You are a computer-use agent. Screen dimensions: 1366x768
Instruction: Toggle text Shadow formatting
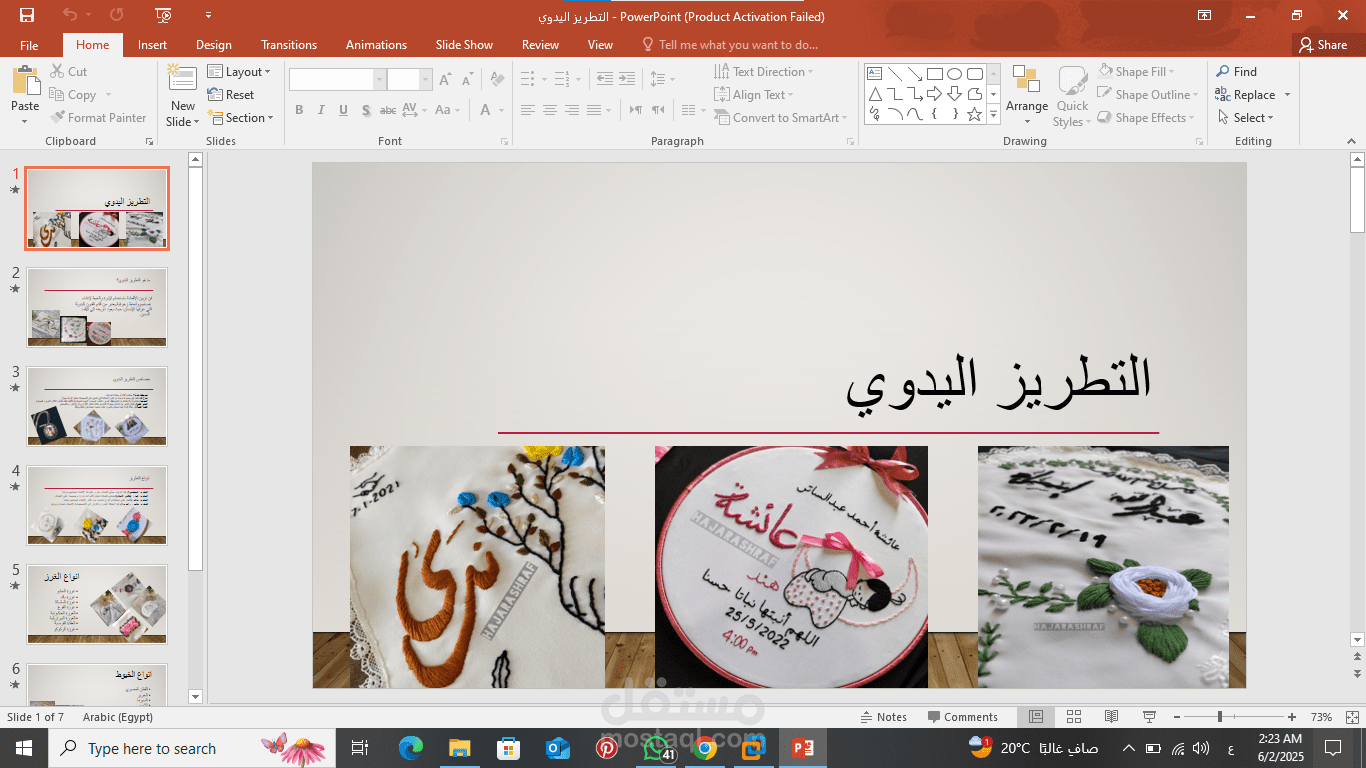click(x=366, y=110)
